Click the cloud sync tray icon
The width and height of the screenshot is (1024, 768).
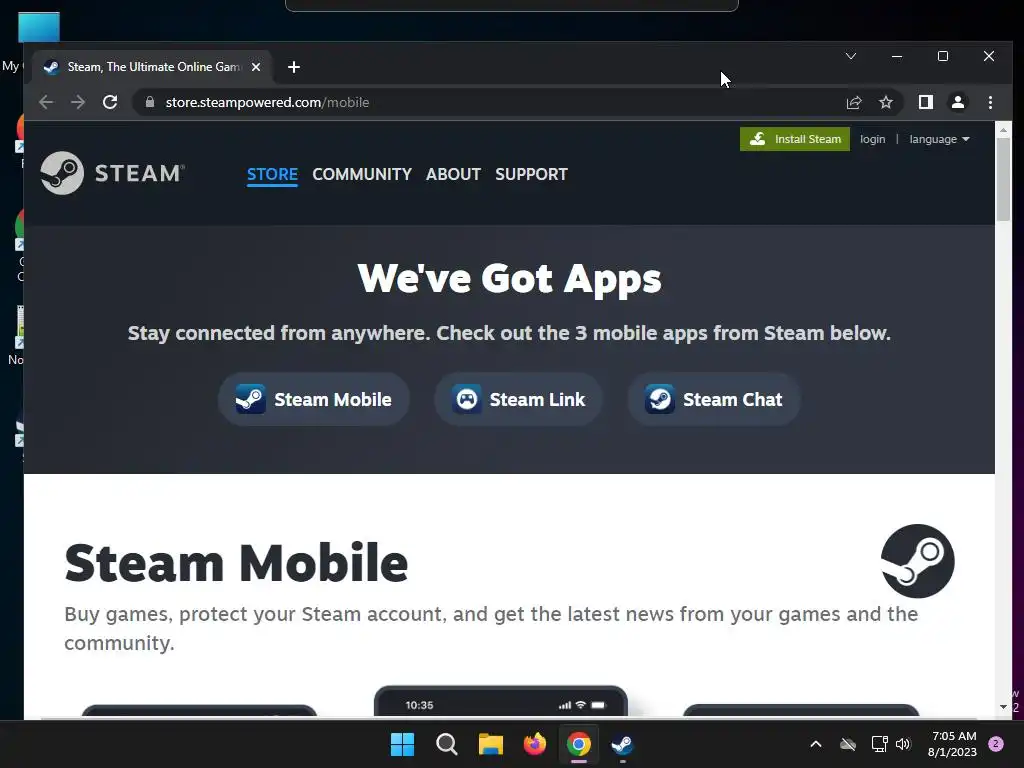point(848,744)
